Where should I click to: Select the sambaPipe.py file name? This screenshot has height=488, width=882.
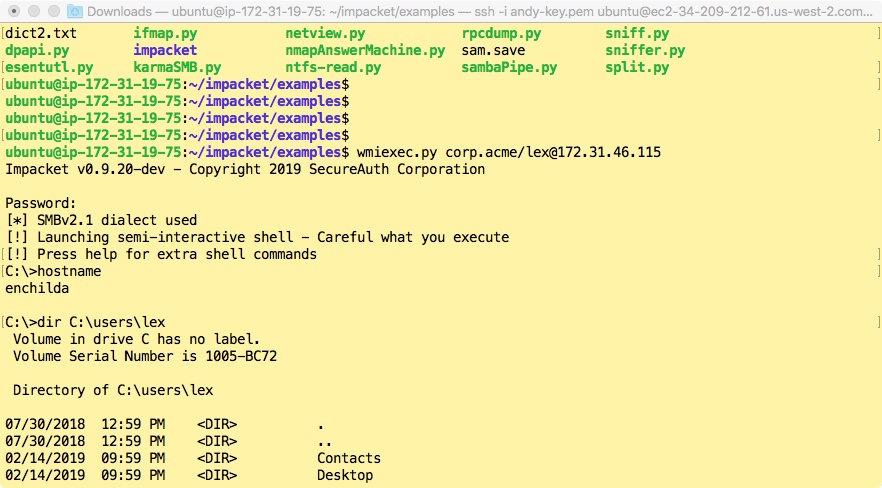(509, 68)
